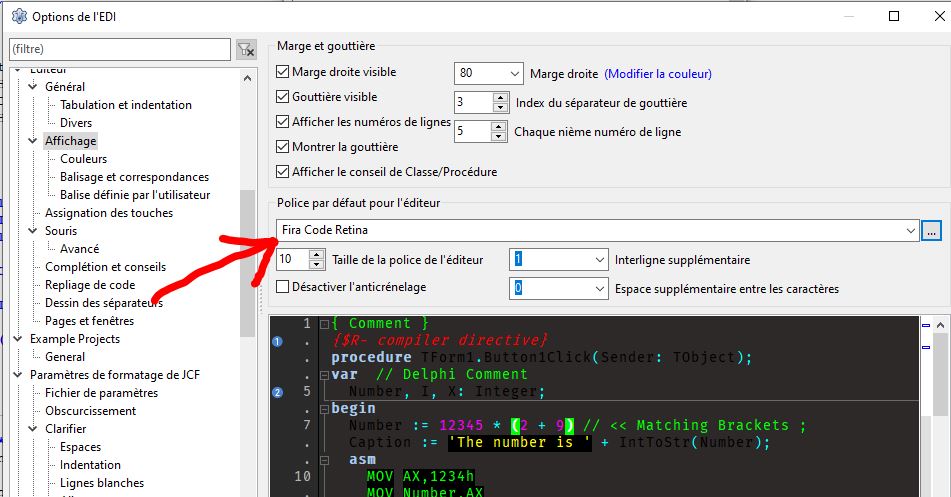Click in the filtre search field
This screenshot has width=951, height=497.
point(118,49)
